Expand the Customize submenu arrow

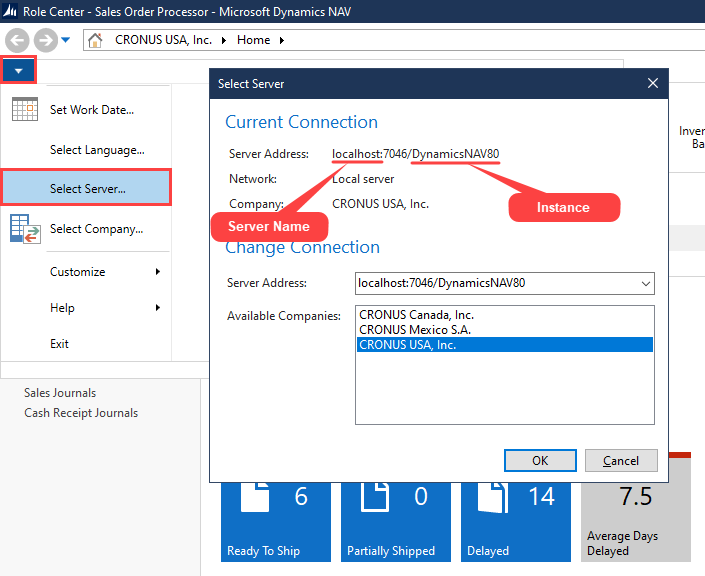coord(158,272)
